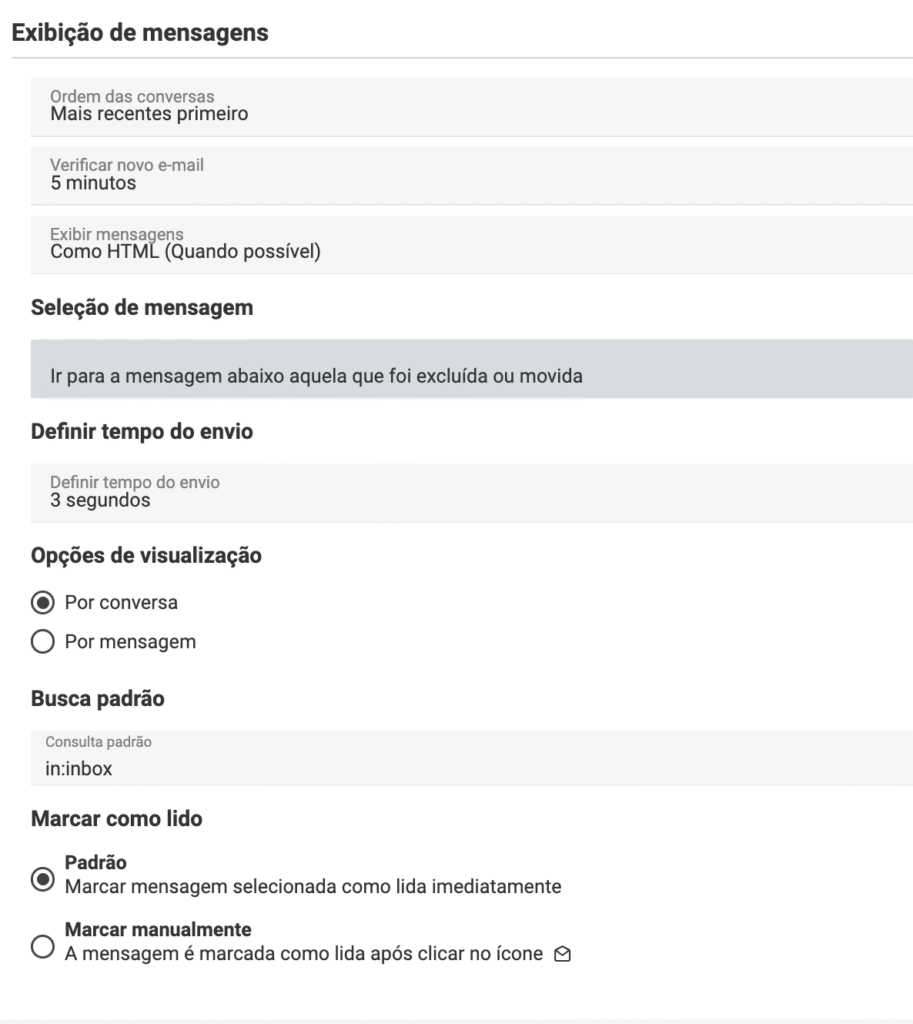The image size is (913, 1024).
Task: Click the "Consulta padrão" input field
Action: 471,769
